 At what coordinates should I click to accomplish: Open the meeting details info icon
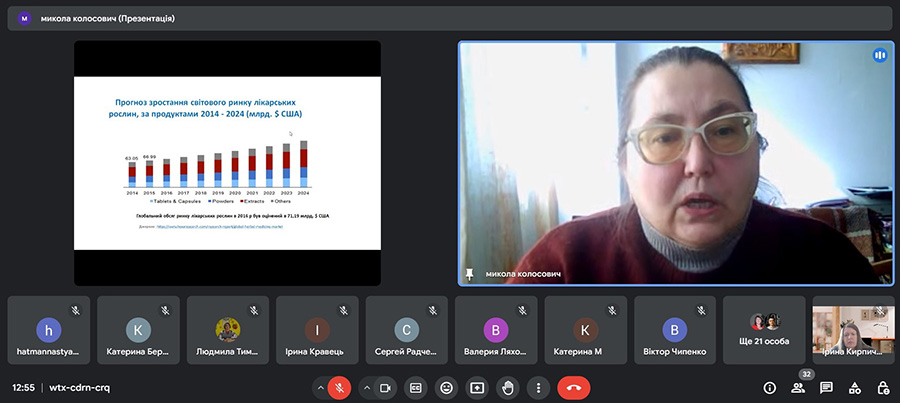point(769,387)
